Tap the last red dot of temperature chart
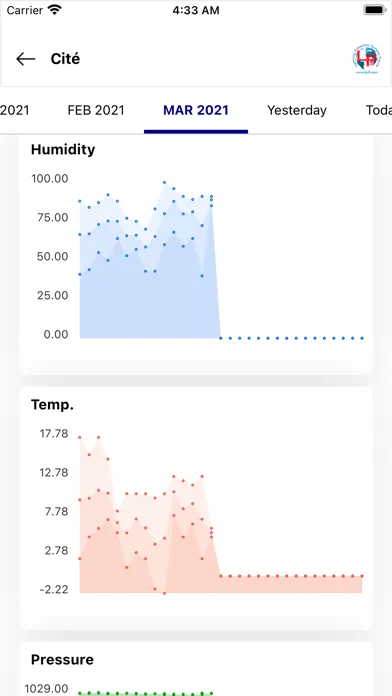392x696 pixels. click(x=362, y=576)
